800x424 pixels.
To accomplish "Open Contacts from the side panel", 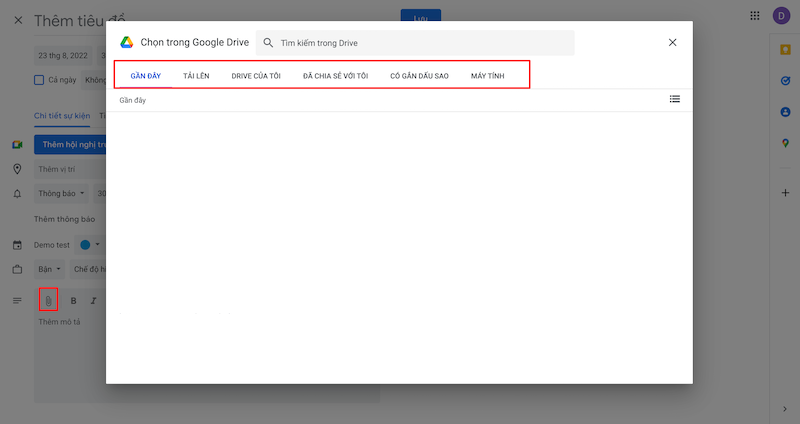I will pos(785,112).
